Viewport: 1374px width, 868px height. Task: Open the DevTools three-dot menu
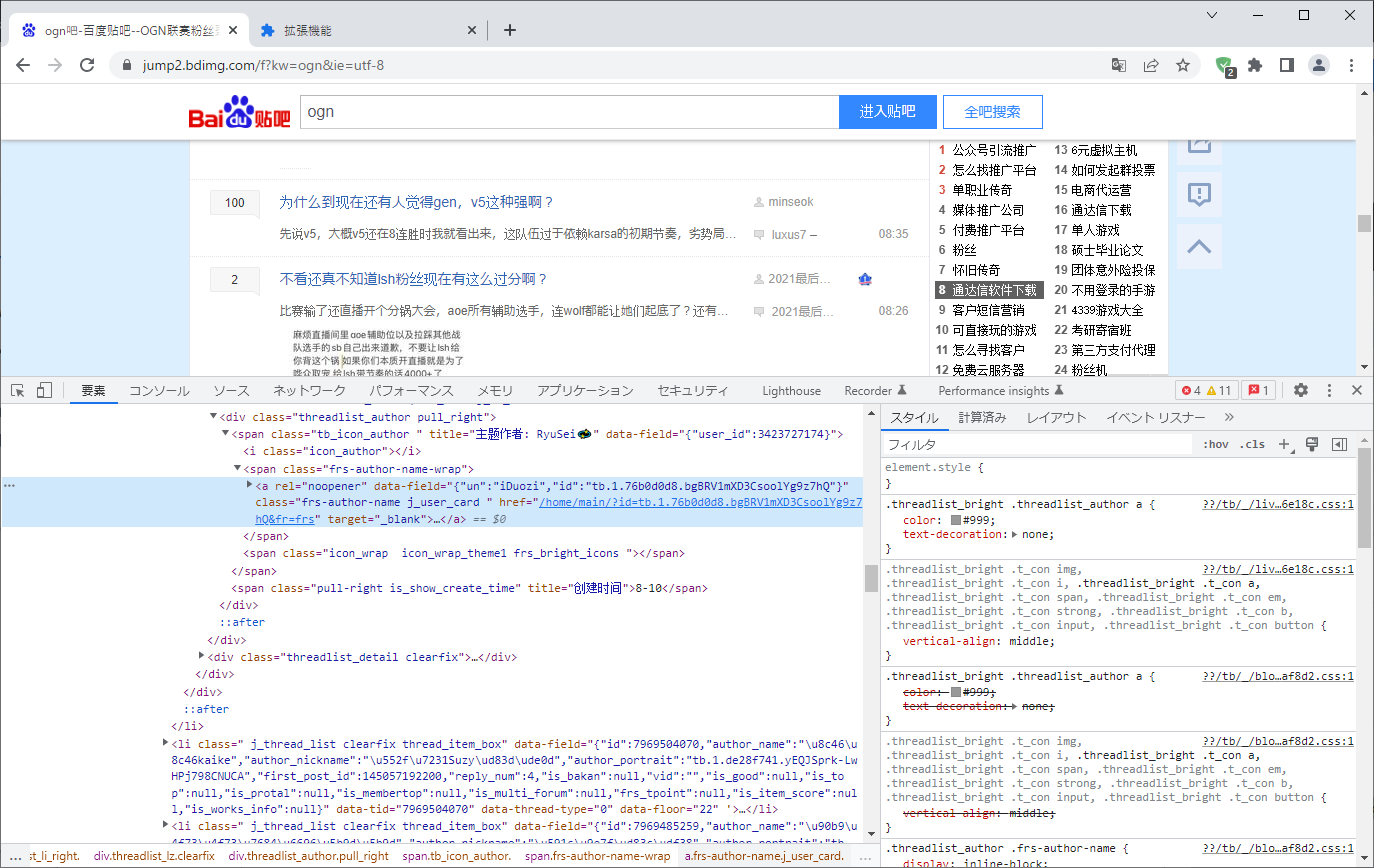(x=1329, y=390)
